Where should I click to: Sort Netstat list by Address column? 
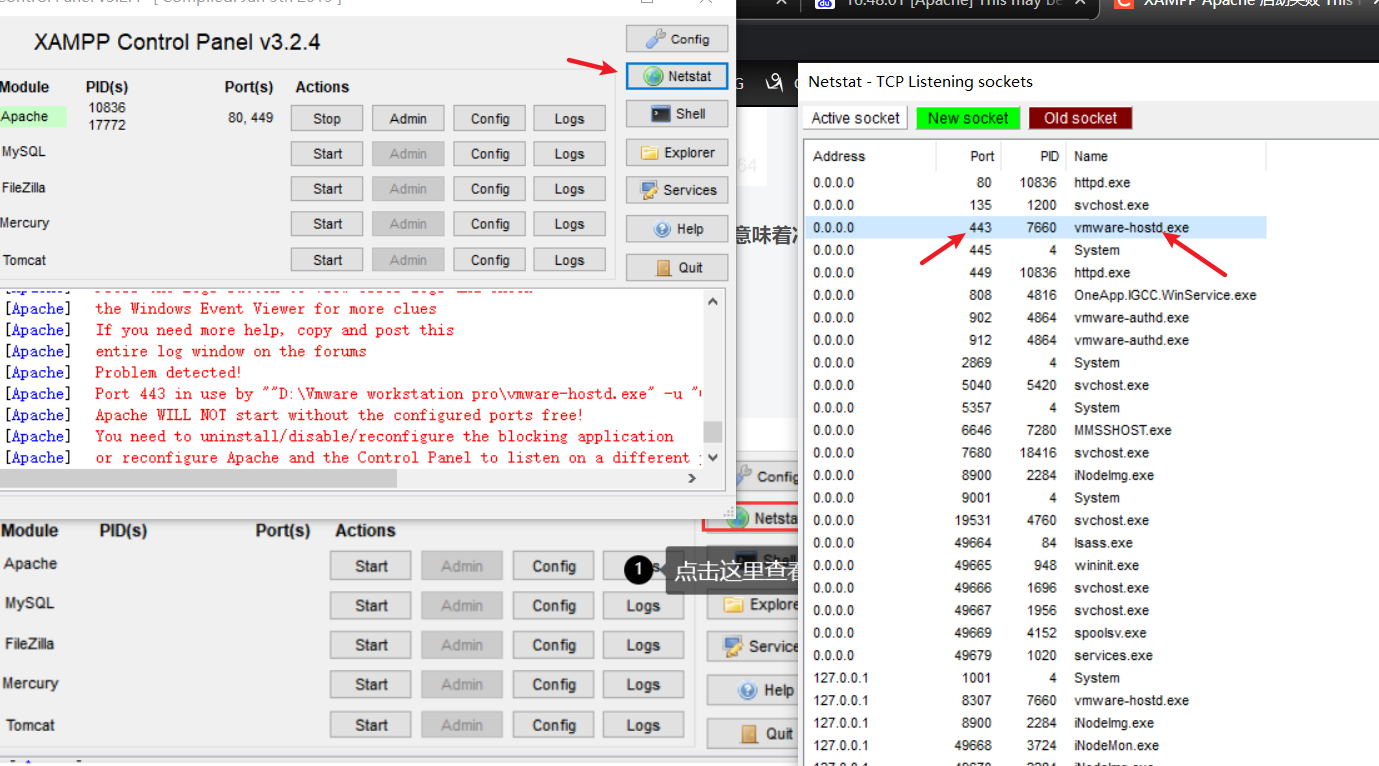[x=870, y=156]
